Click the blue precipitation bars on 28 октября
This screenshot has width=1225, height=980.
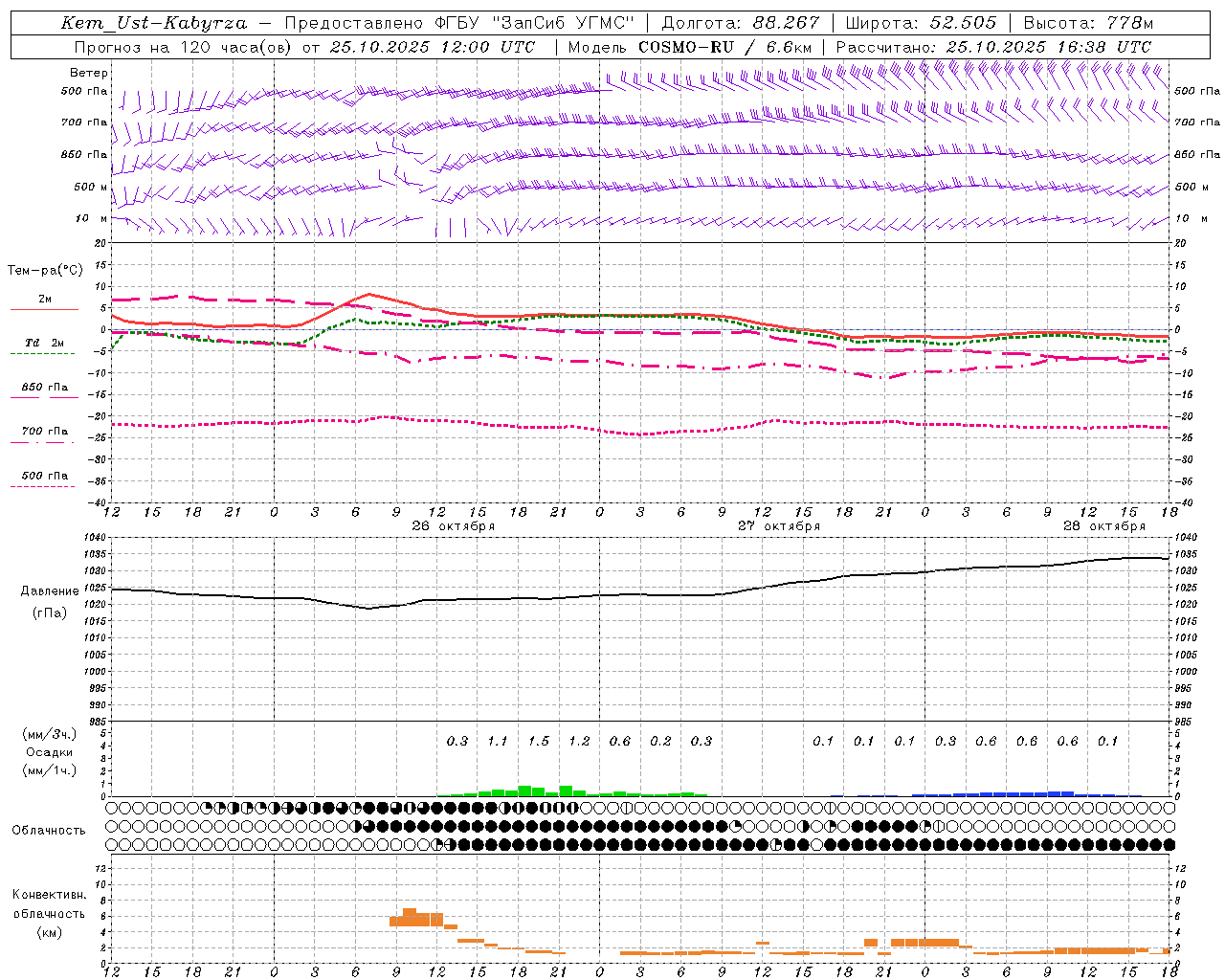1028,793
